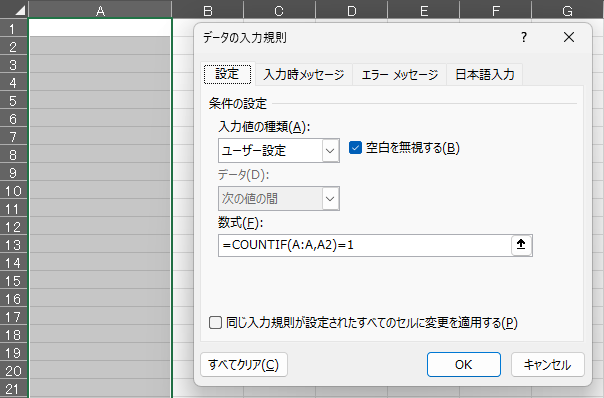
Task: Select row 6 header
Action: pyautogui.click(x=13, y=118)
